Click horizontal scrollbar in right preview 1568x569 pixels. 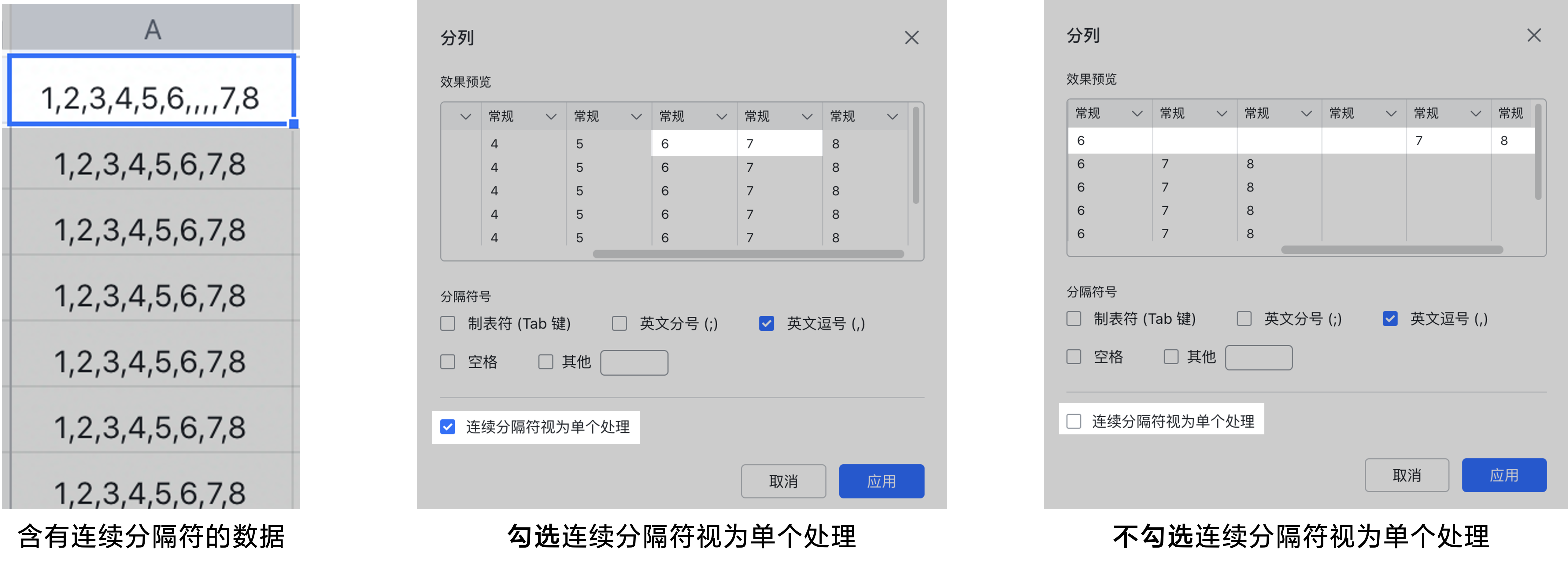pyautogui.click(x=1392, y=250)
